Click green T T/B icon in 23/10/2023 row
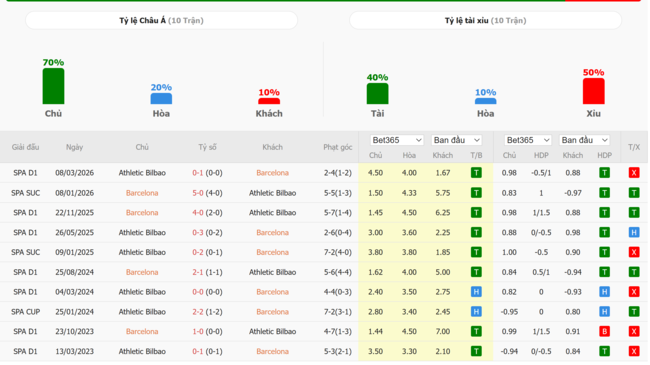This screenshot has width=650, height=365. 476,331
